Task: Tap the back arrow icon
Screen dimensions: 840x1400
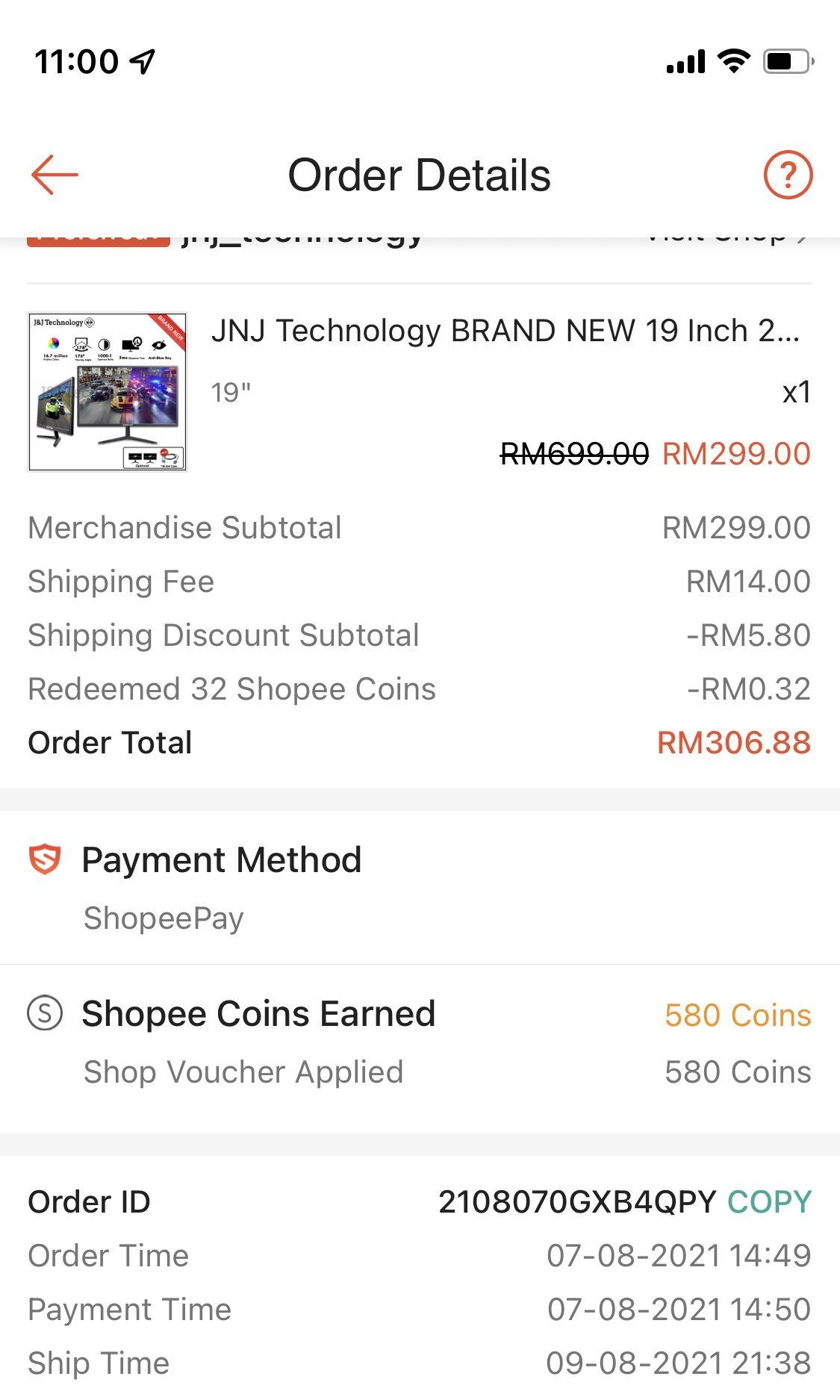Action: (x=55, y=175)
